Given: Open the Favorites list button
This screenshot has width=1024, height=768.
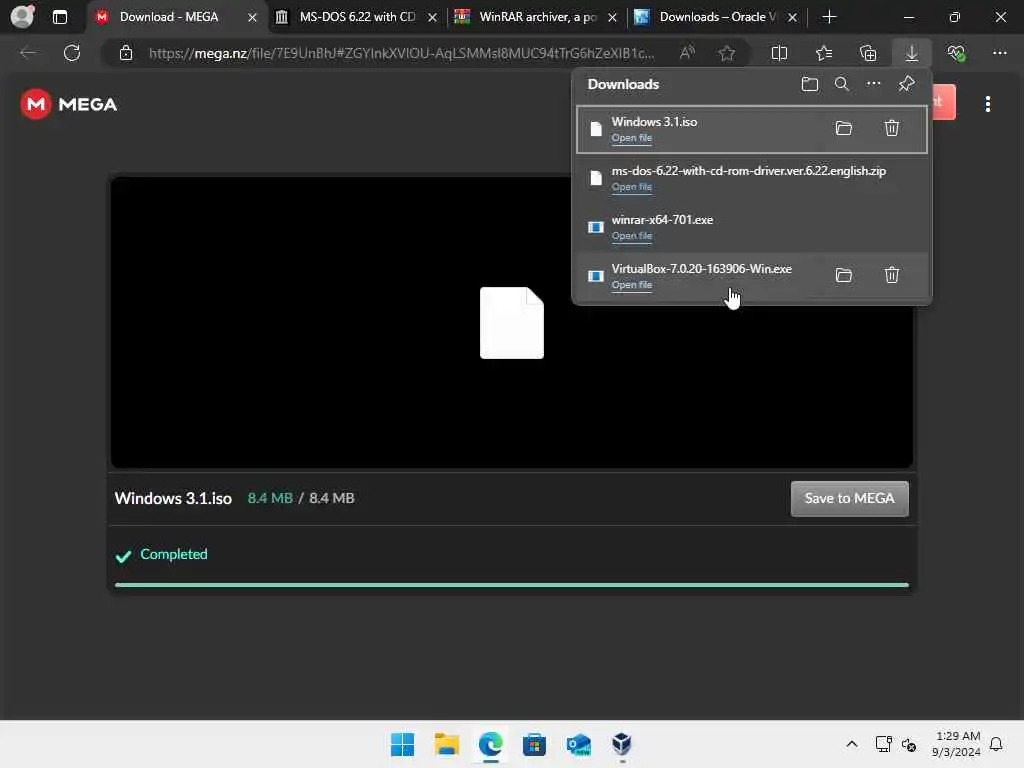Looking at the screenshot, I should pos(824,53).
